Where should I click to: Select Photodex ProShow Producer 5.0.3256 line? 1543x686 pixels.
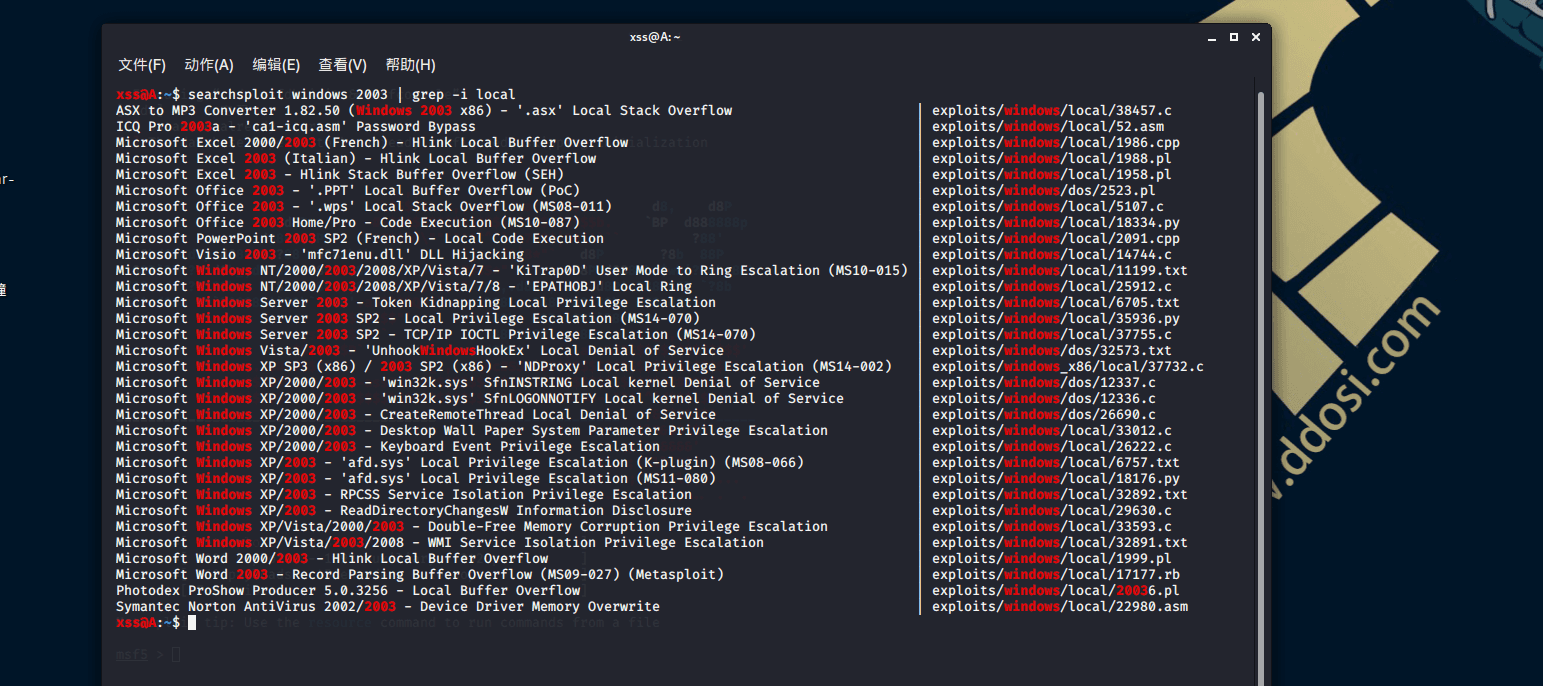point(348,591)
